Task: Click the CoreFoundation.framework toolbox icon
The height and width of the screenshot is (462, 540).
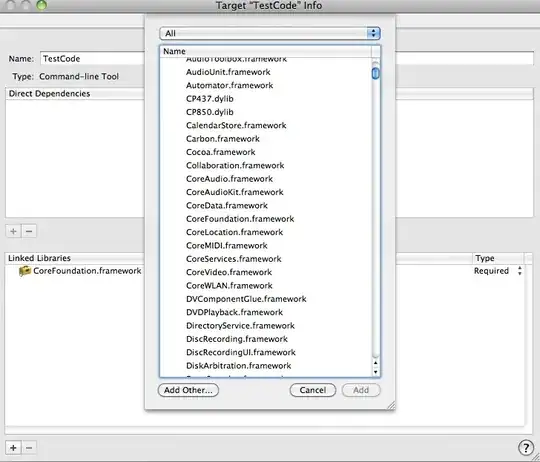Action: (25, 271)
